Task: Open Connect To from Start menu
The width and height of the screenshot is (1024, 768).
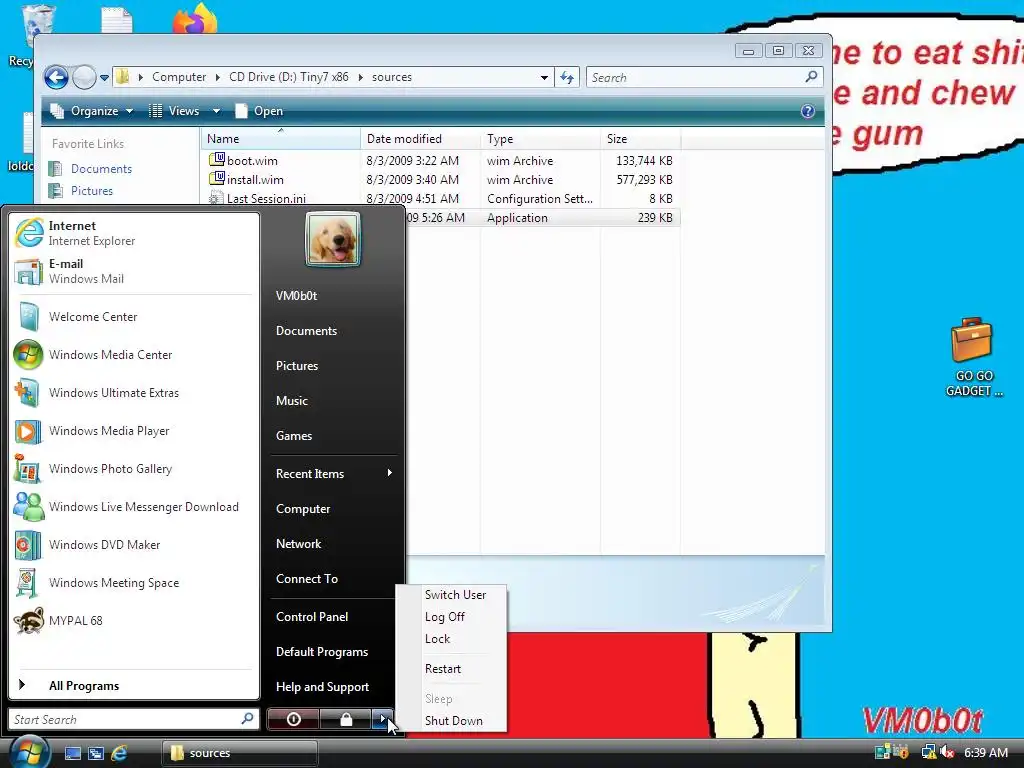Action: pos(334,579)
